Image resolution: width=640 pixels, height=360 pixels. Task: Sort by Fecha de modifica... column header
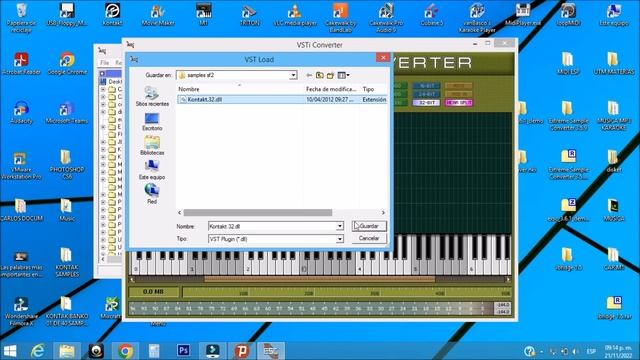tap(331, 89)
